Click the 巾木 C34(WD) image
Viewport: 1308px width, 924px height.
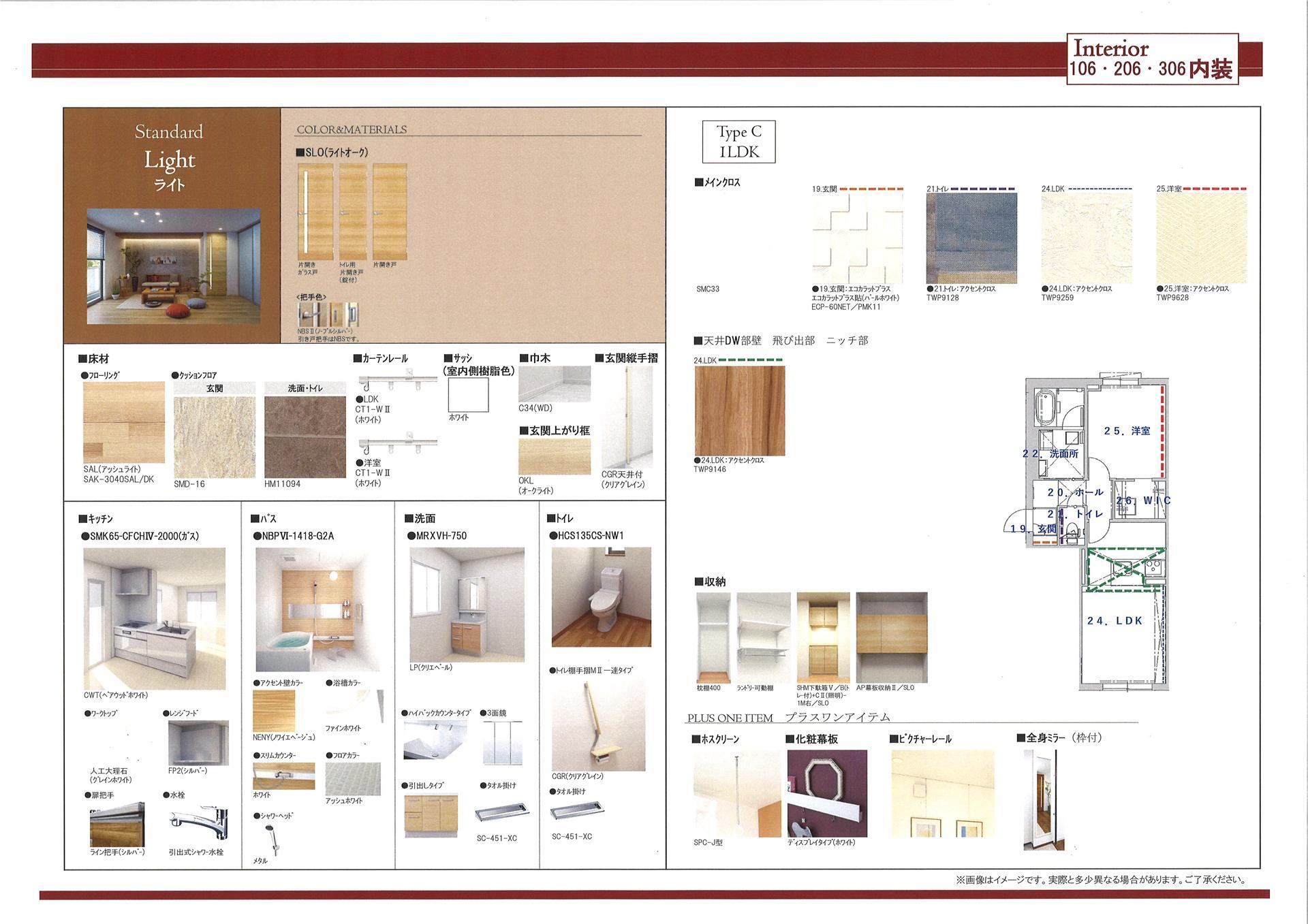tap(554, 384)
